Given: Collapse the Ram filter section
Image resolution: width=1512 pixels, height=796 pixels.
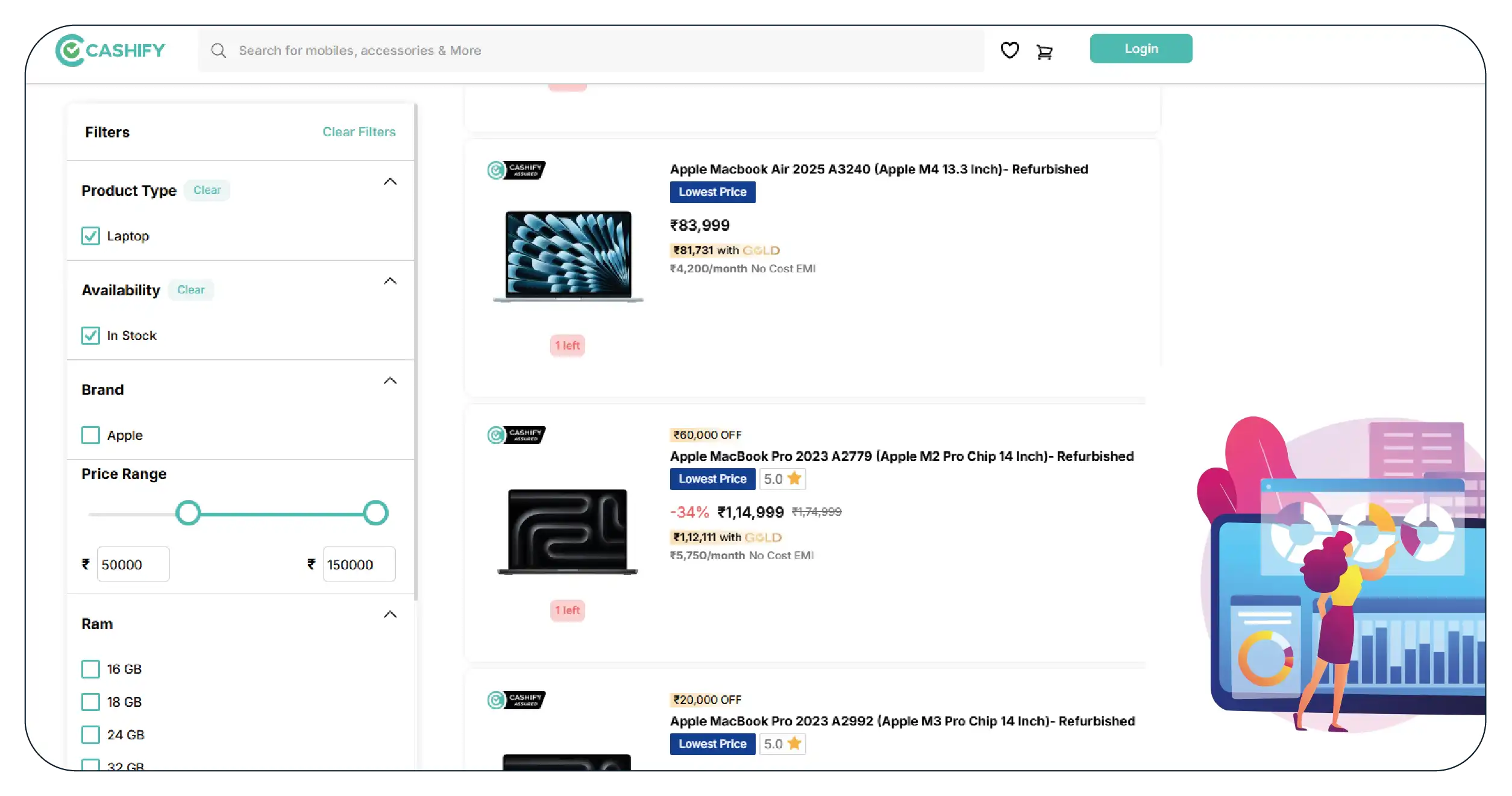Looking at the screenshot, I should [390, 615].
